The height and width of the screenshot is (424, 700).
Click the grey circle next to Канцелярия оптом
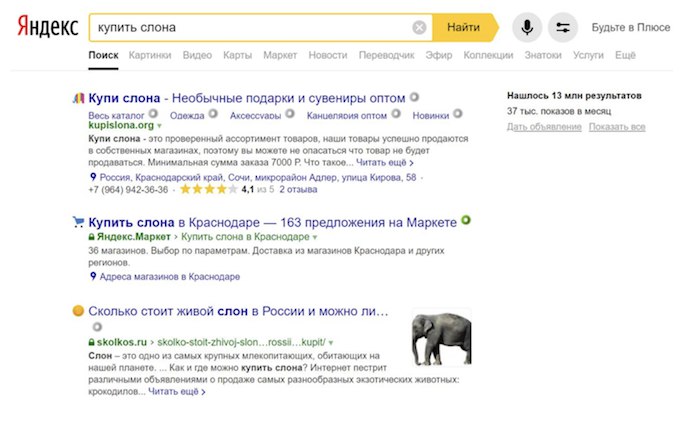coord(396,114)
